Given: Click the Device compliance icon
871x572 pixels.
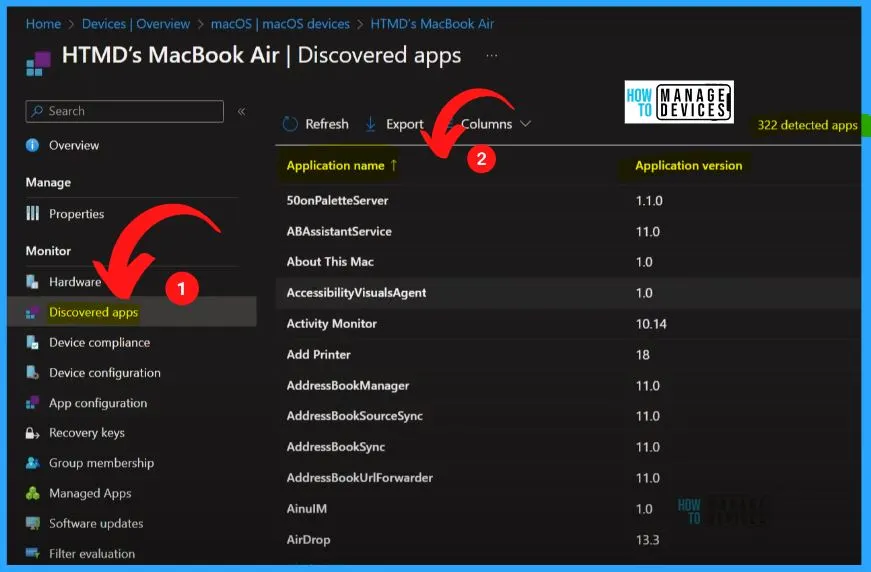Looking at the screenshot, I should [33, 343].
